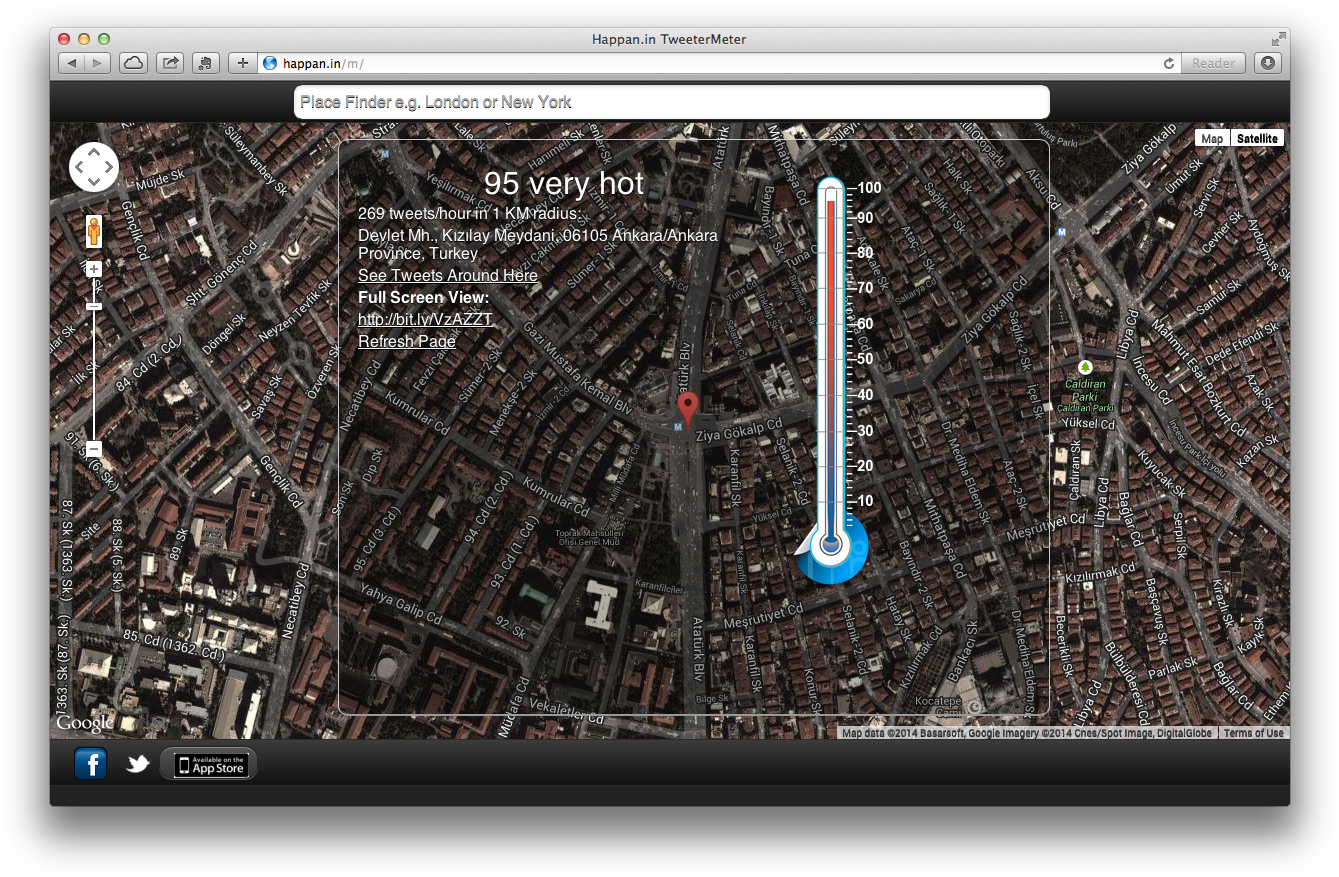Click the Terms of Use link
This screenshot has height=877, width=1339.
(1253, 732)
